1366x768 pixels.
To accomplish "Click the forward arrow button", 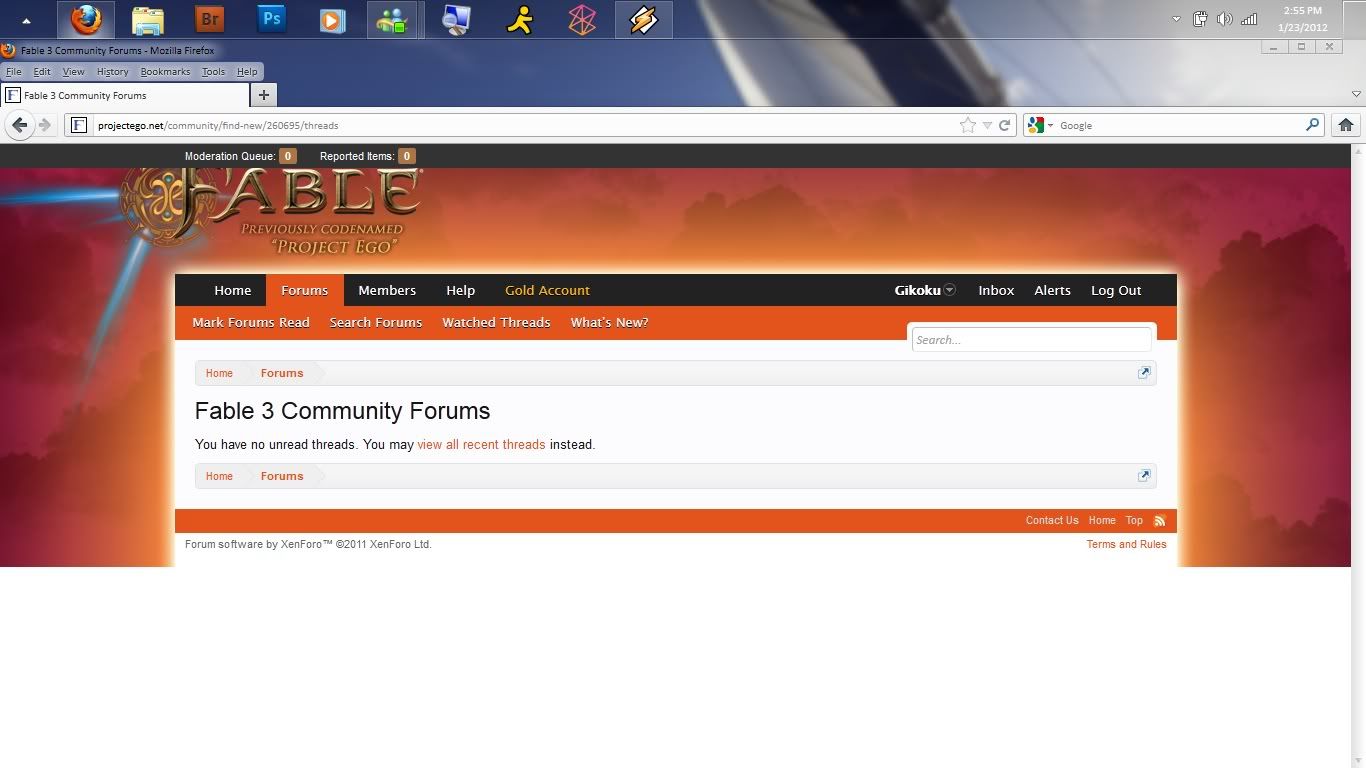I will [45, 125].
